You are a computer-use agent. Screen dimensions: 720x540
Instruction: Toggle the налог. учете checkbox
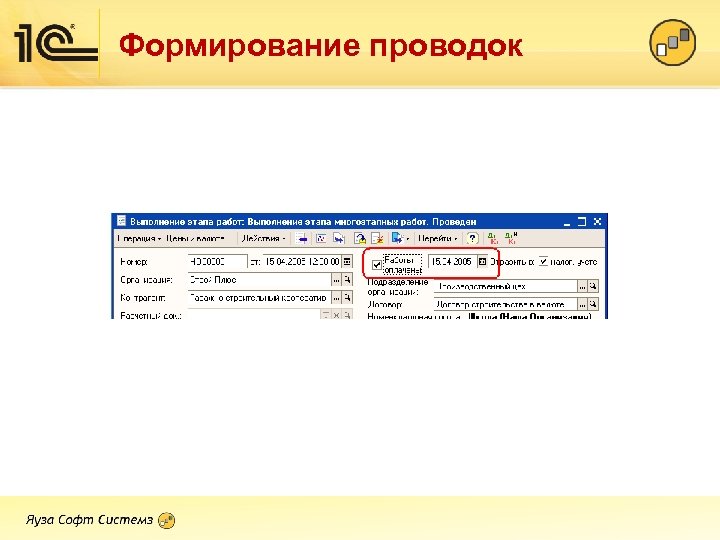tap(543, 262)
